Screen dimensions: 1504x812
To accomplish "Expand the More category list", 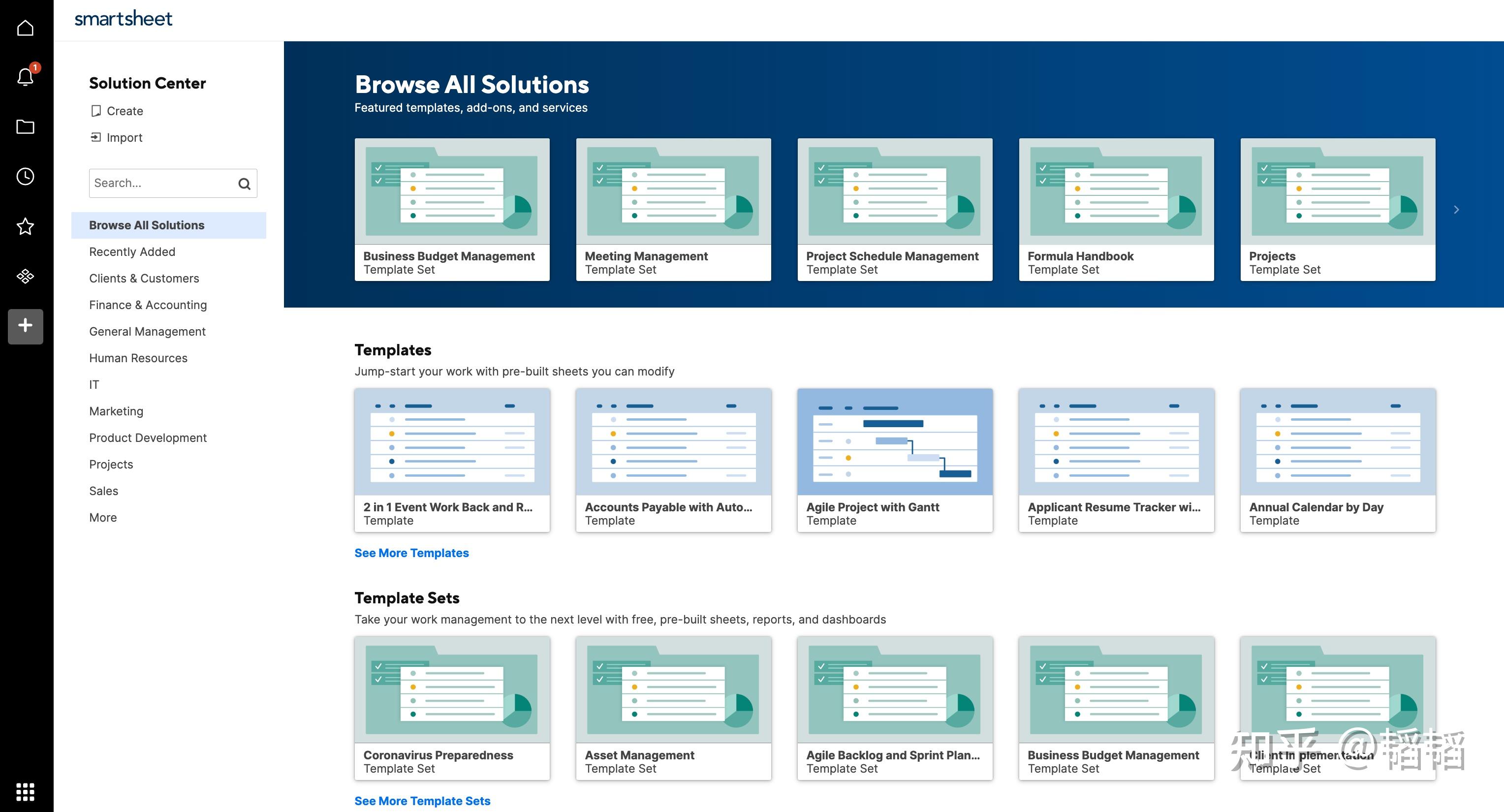I will coord(103,517).
